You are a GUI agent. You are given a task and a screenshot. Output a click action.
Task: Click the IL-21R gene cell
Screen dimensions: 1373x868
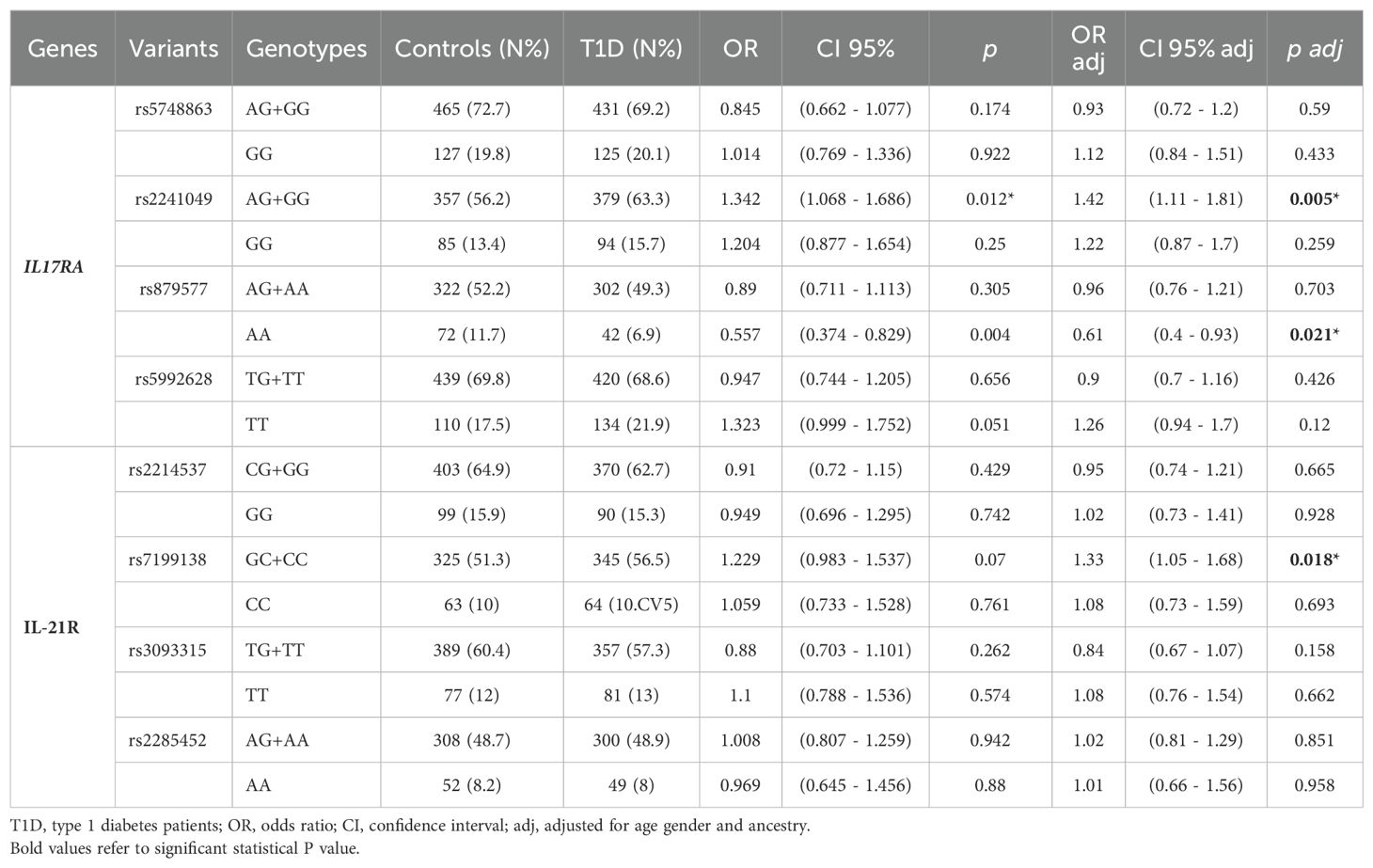click(52, 627)
